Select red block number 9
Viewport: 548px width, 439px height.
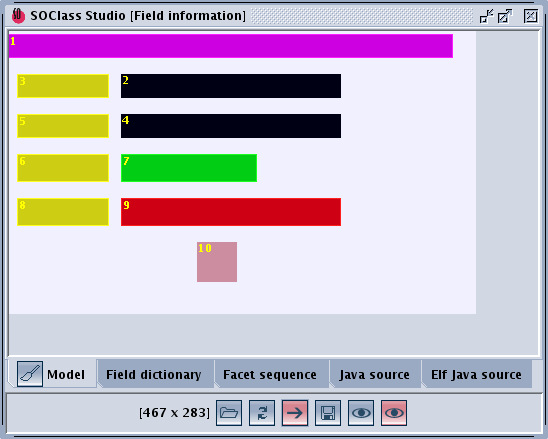tap(231, 212)
